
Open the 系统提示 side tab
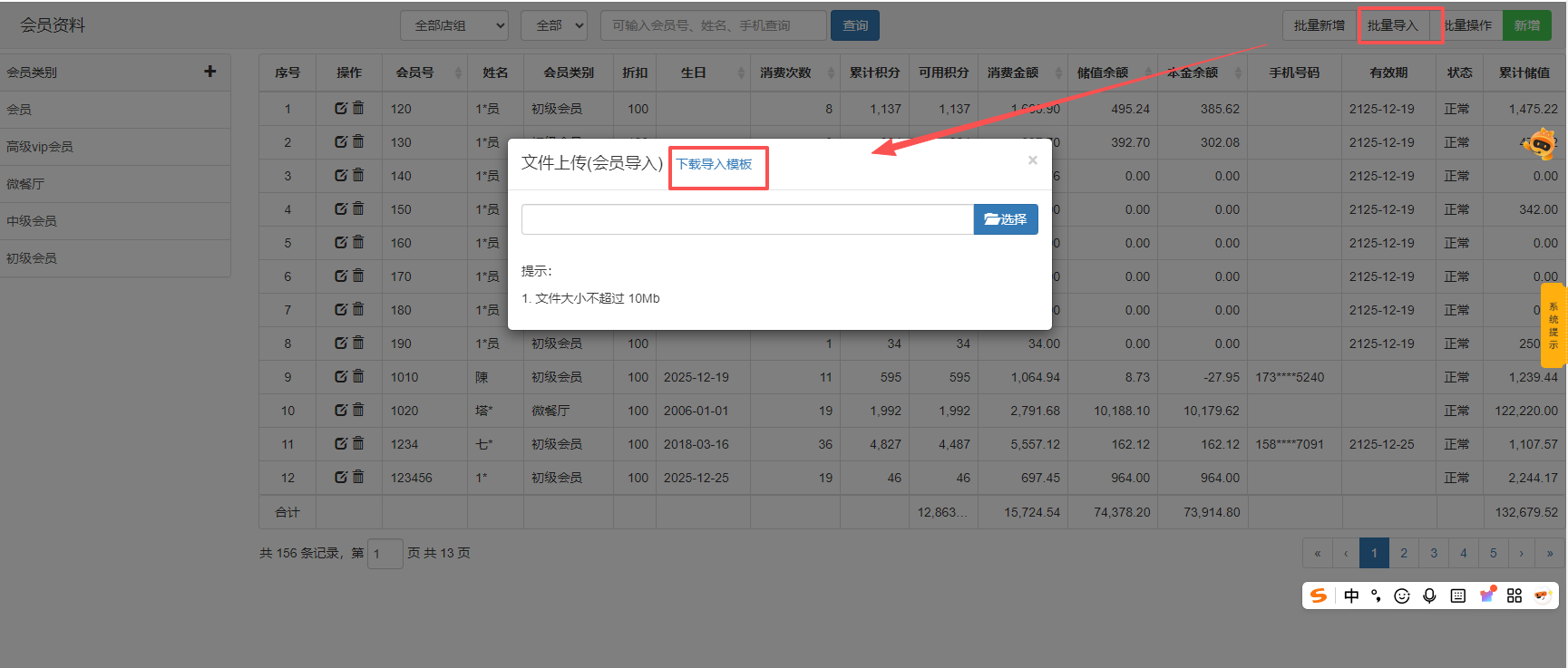point(1553,326)
